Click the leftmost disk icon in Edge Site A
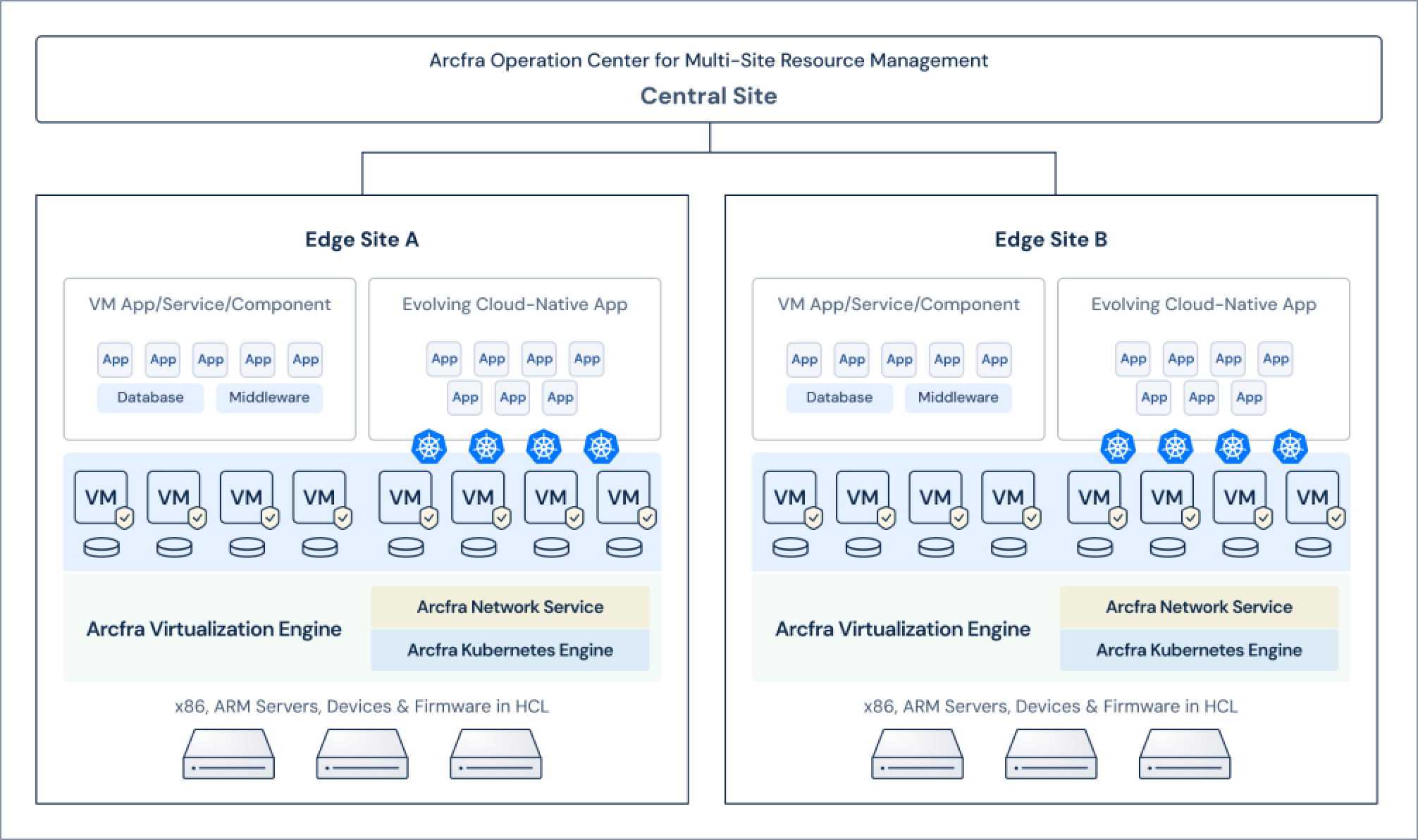Image resolution: width=1418 pixels, height=840 pixels. (x=101, y=548)
